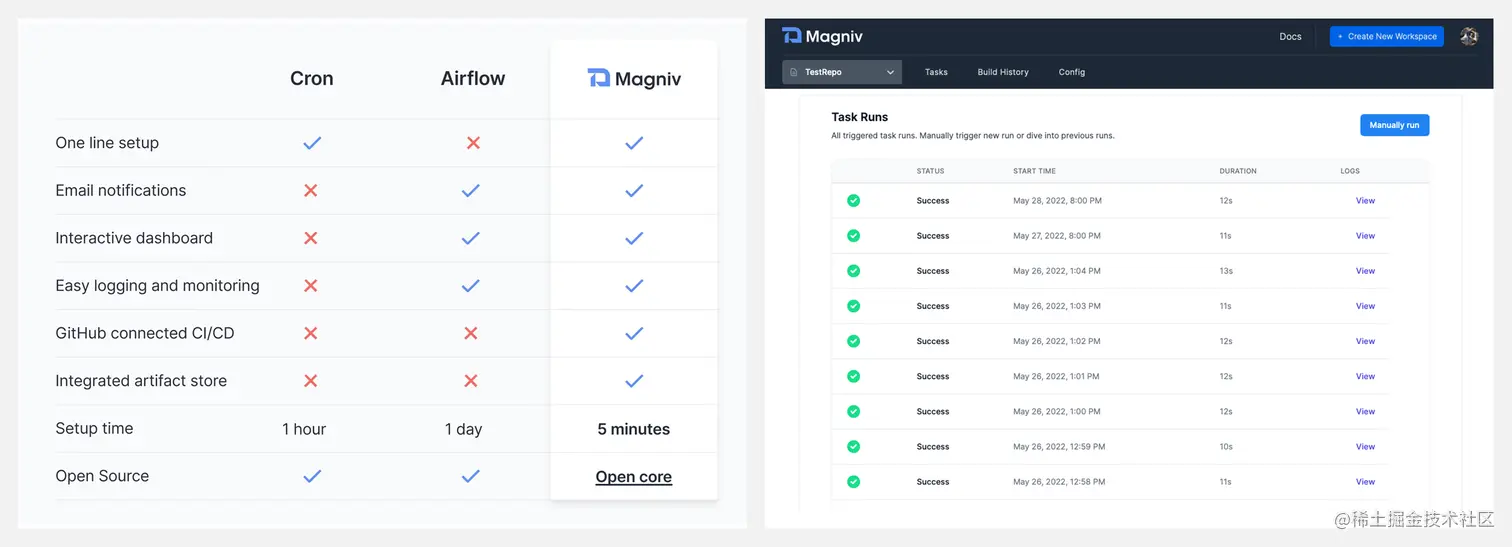Click the STATUS column header
The image size is (1512, 547).
930,171
